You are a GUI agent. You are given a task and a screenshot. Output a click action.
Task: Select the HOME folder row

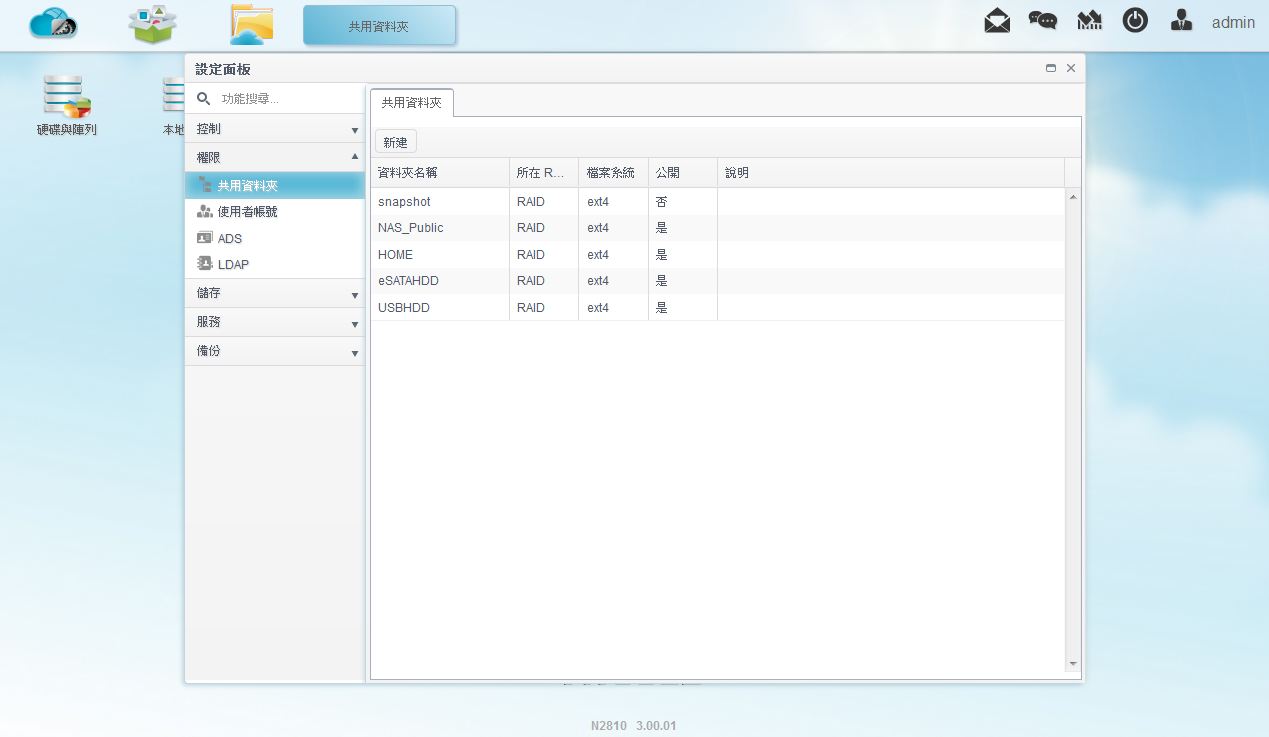[717, 254]
